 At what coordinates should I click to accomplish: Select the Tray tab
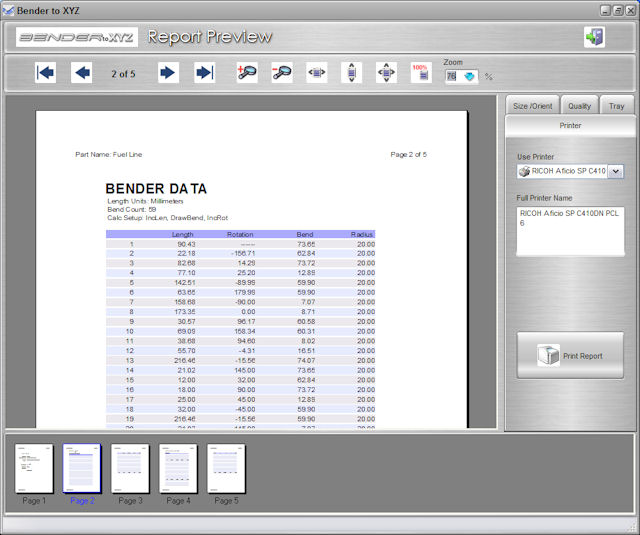pos(616,106)
